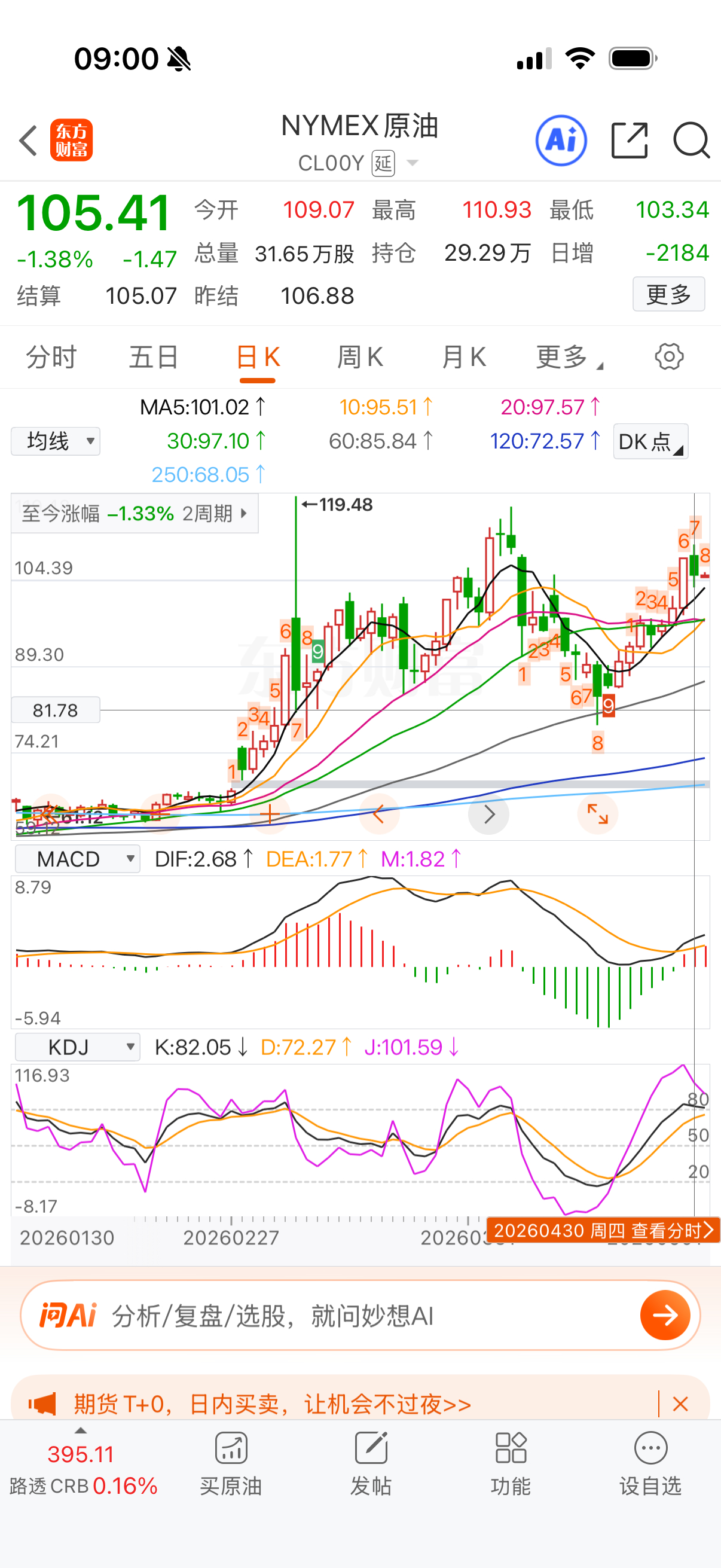721x1568 pixels.
Task: Tap the MA5:101.02 value
Action: point(203,407)
